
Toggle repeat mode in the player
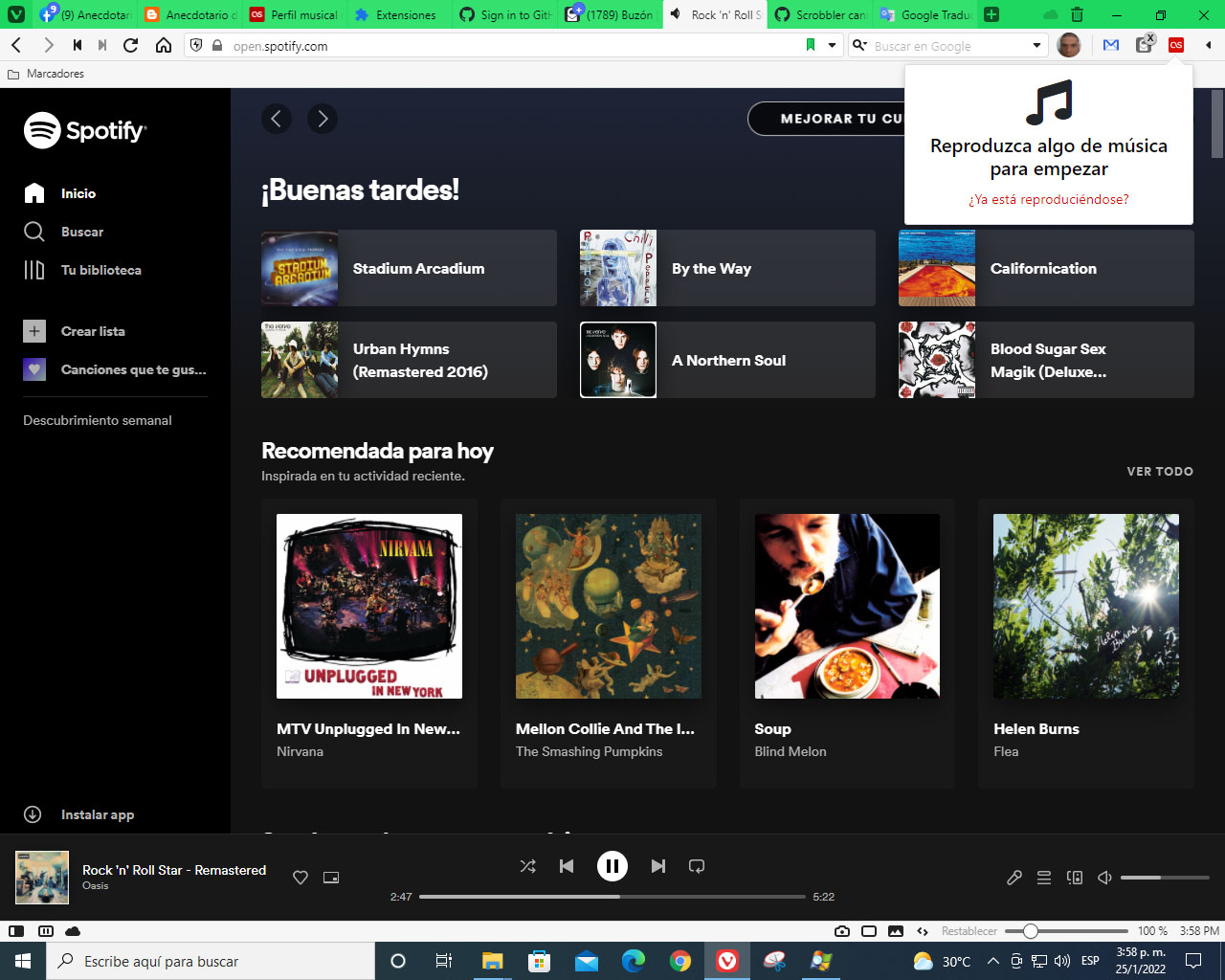point(697,866)
